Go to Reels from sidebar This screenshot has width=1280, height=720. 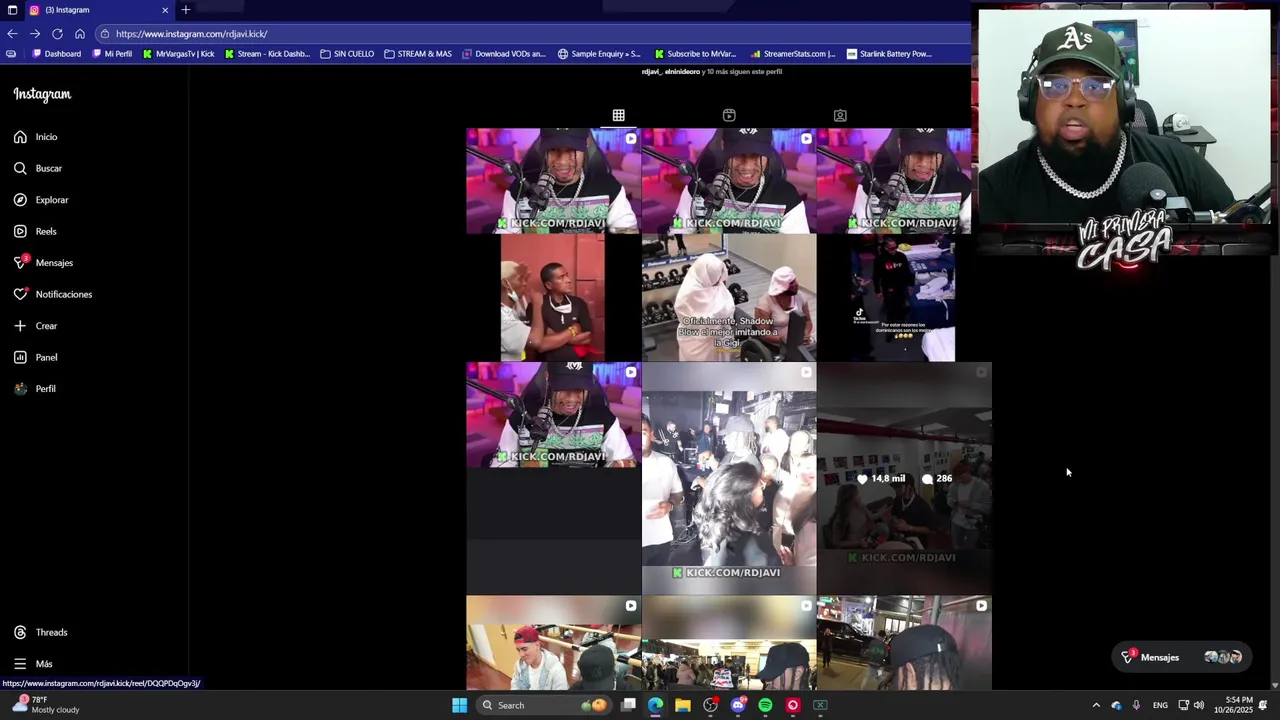[x=35, y=231]
